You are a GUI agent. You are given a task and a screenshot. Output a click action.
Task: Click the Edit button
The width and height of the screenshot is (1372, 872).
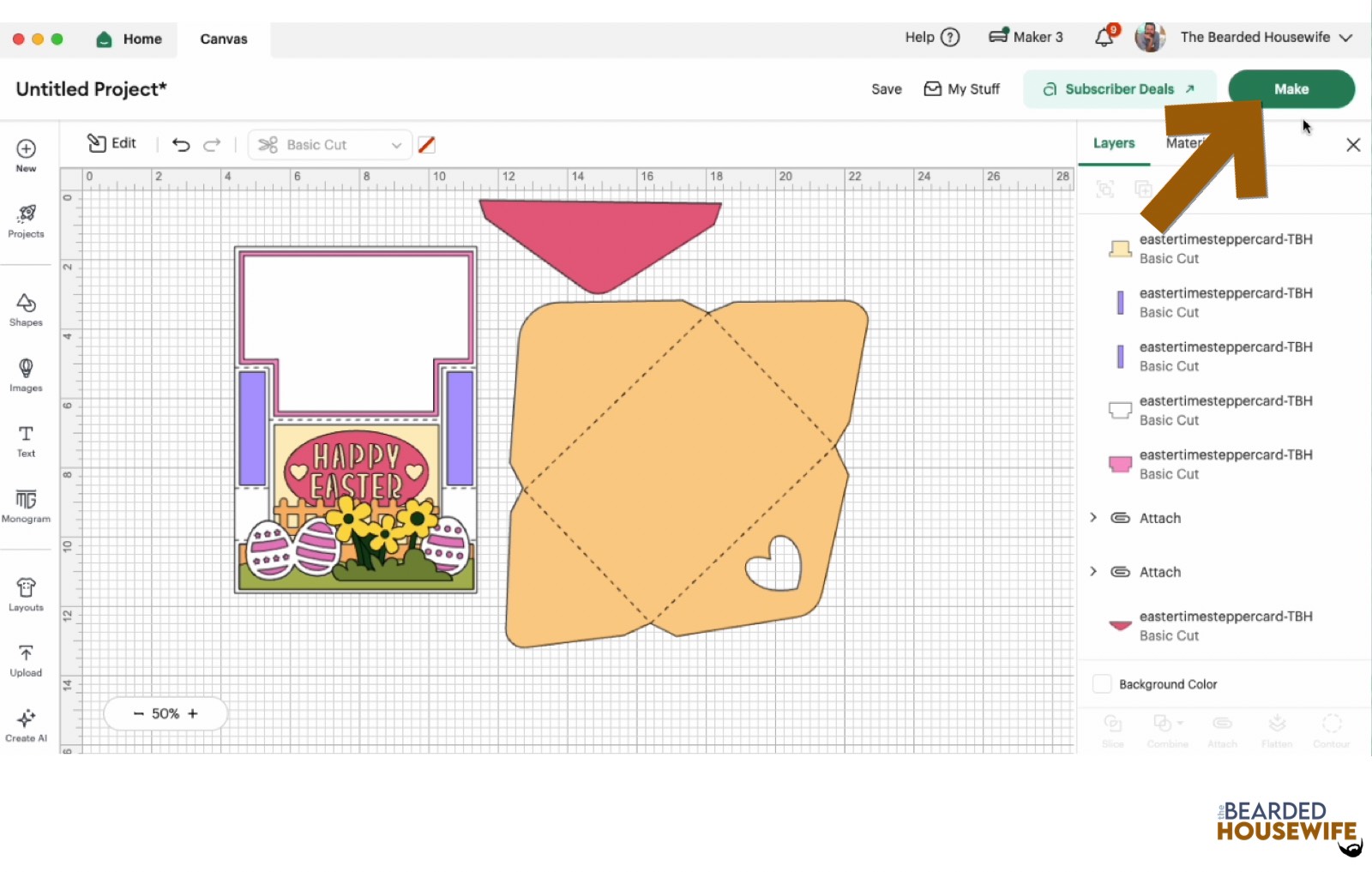[112, 143]
